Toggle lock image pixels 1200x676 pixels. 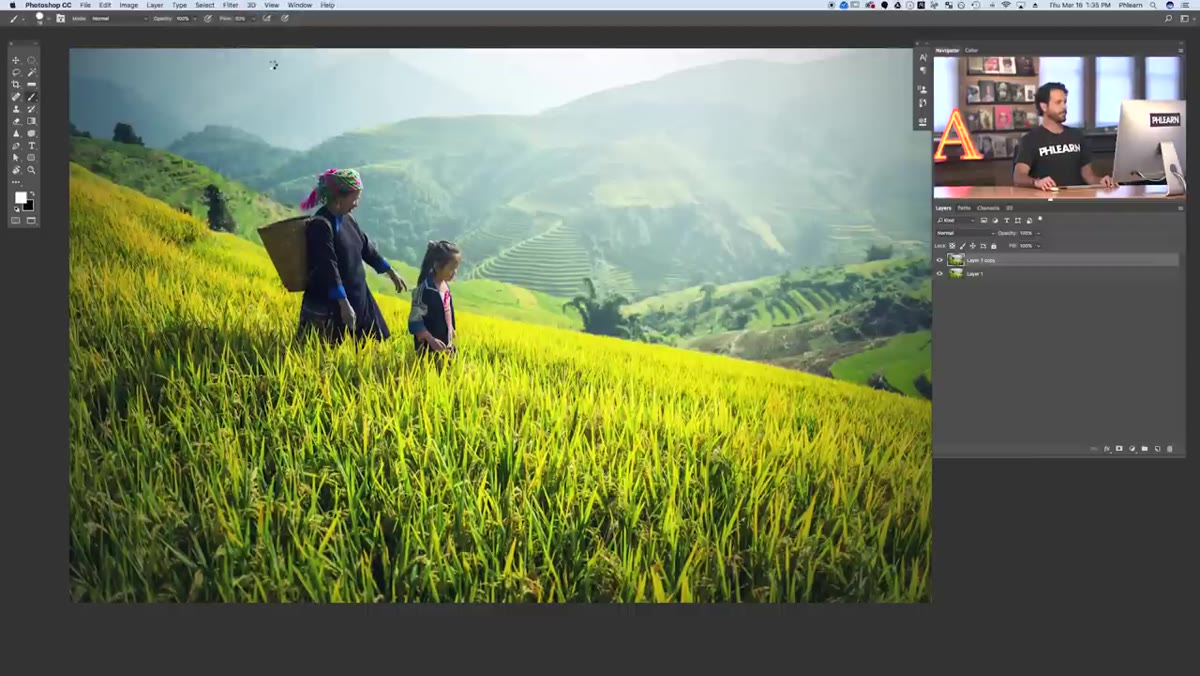click(962, 246)
